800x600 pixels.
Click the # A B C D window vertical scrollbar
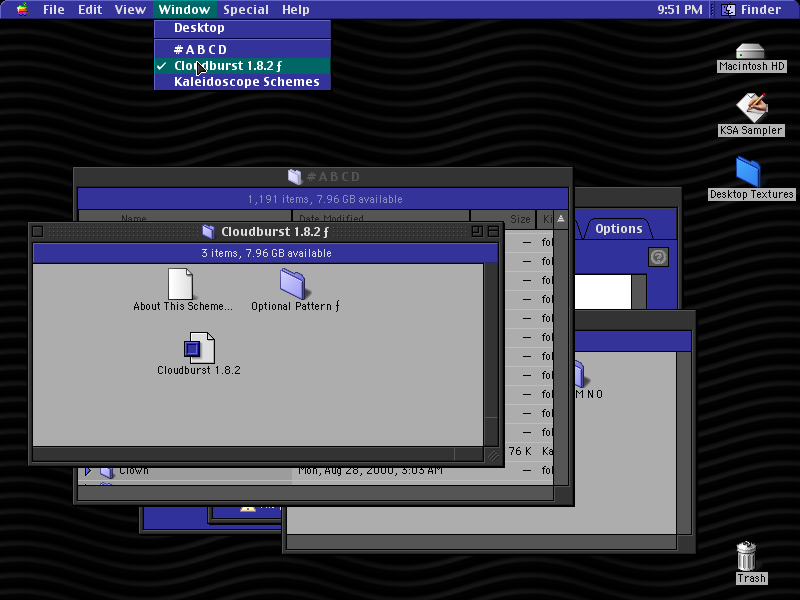tap(561, 357)
